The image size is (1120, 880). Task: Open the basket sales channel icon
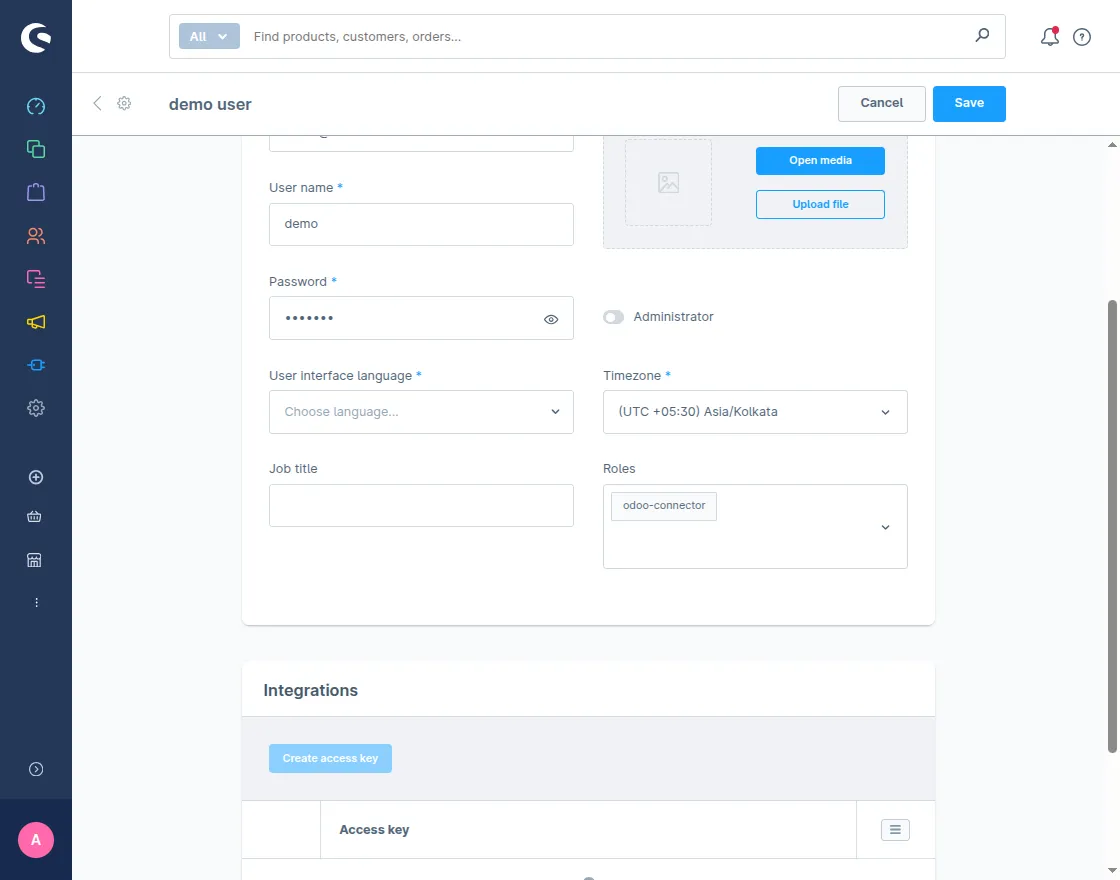pyautogui.click(x=34, y=516)
